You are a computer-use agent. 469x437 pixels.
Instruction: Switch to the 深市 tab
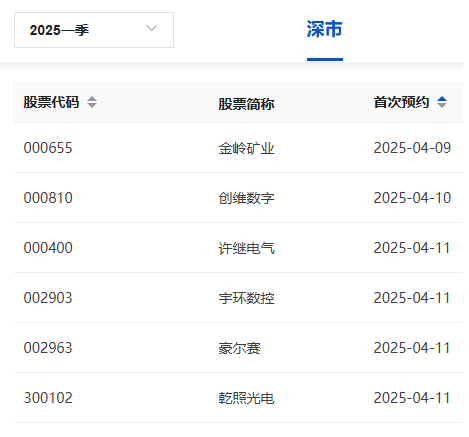point(325,29)
